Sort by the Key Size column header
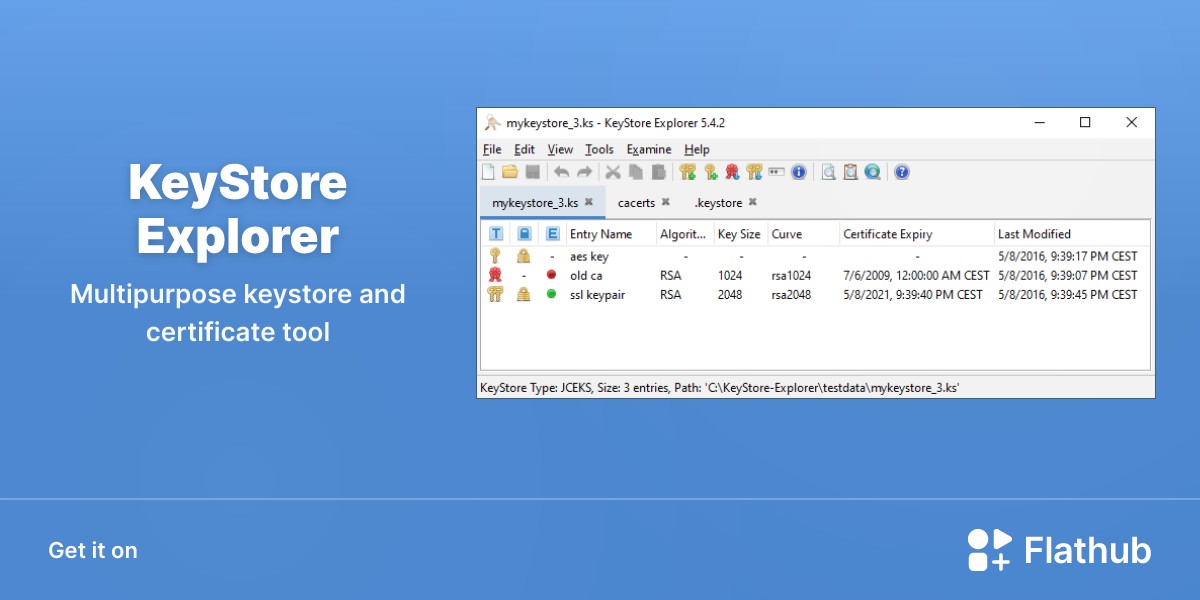Screen dimensions: 1200x600 click(740, 234)
